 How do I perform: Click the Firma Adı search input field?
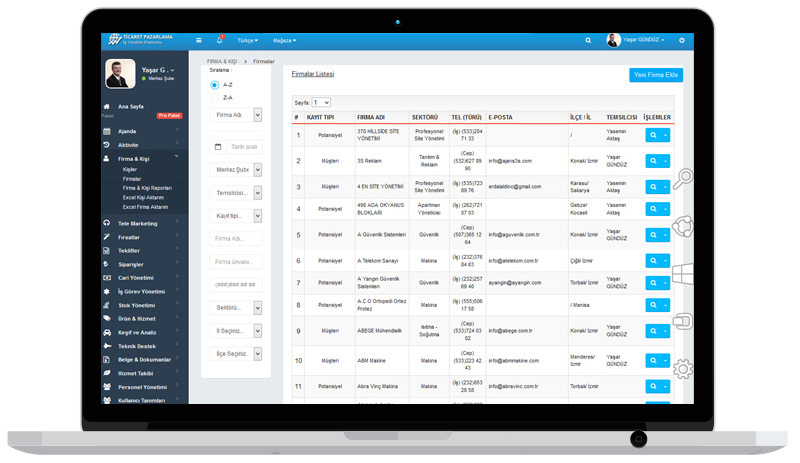tap(236, 238)
